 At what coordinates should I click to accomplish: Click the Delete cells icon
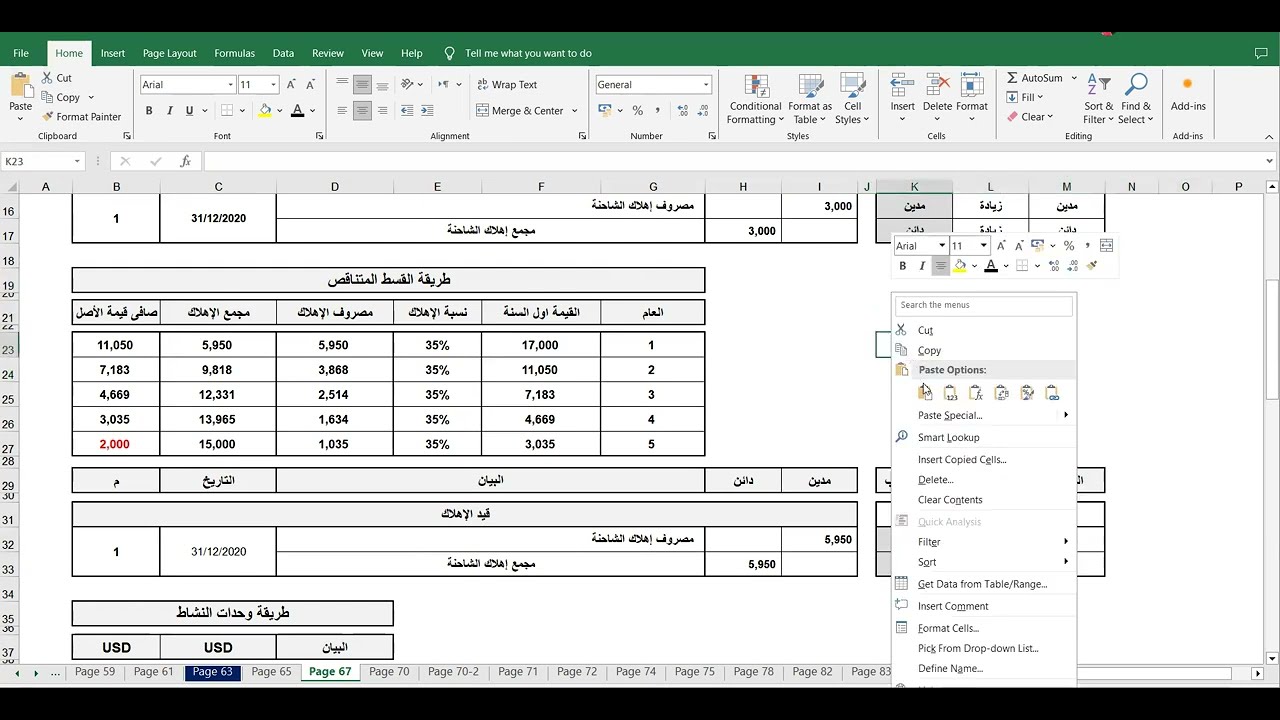pyautogui.click(x=937, y=86)
